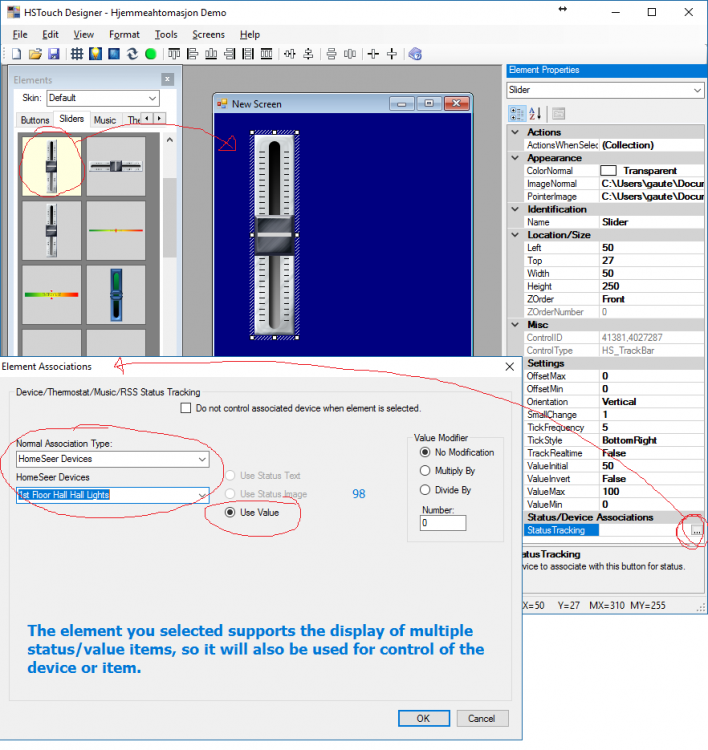Click the Open folder toolbar icon
The height and width of the screenshot is (750, 708).
pyautogui.click(x=35, y=54)
